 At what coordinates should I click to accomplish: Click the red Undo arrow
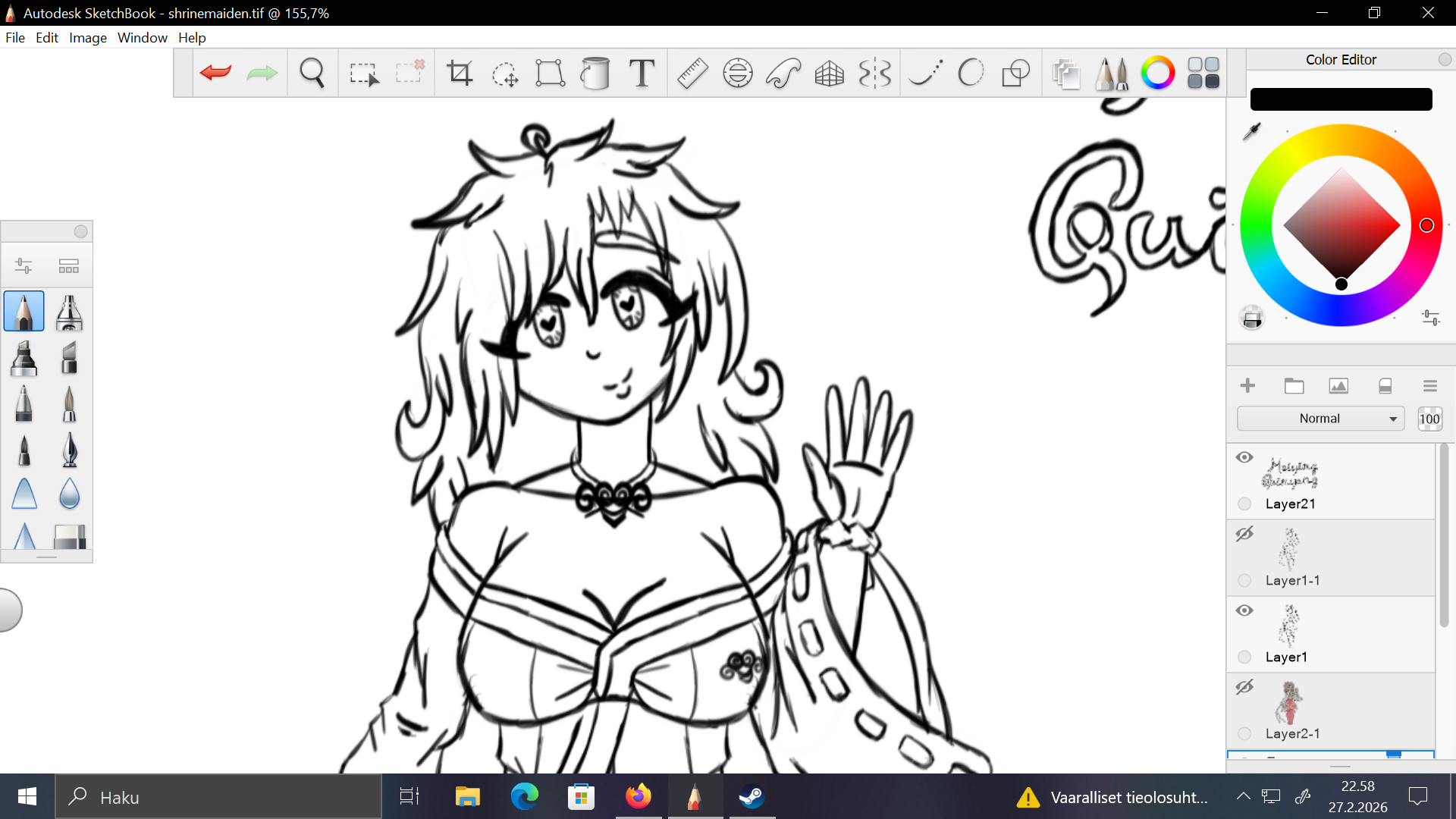coord(215,73)
